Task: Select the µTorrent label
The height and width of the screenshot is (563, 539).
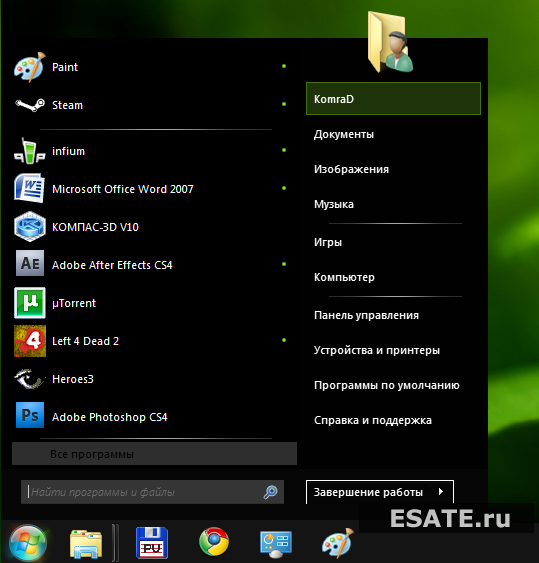Action: [x=74, y=303]
